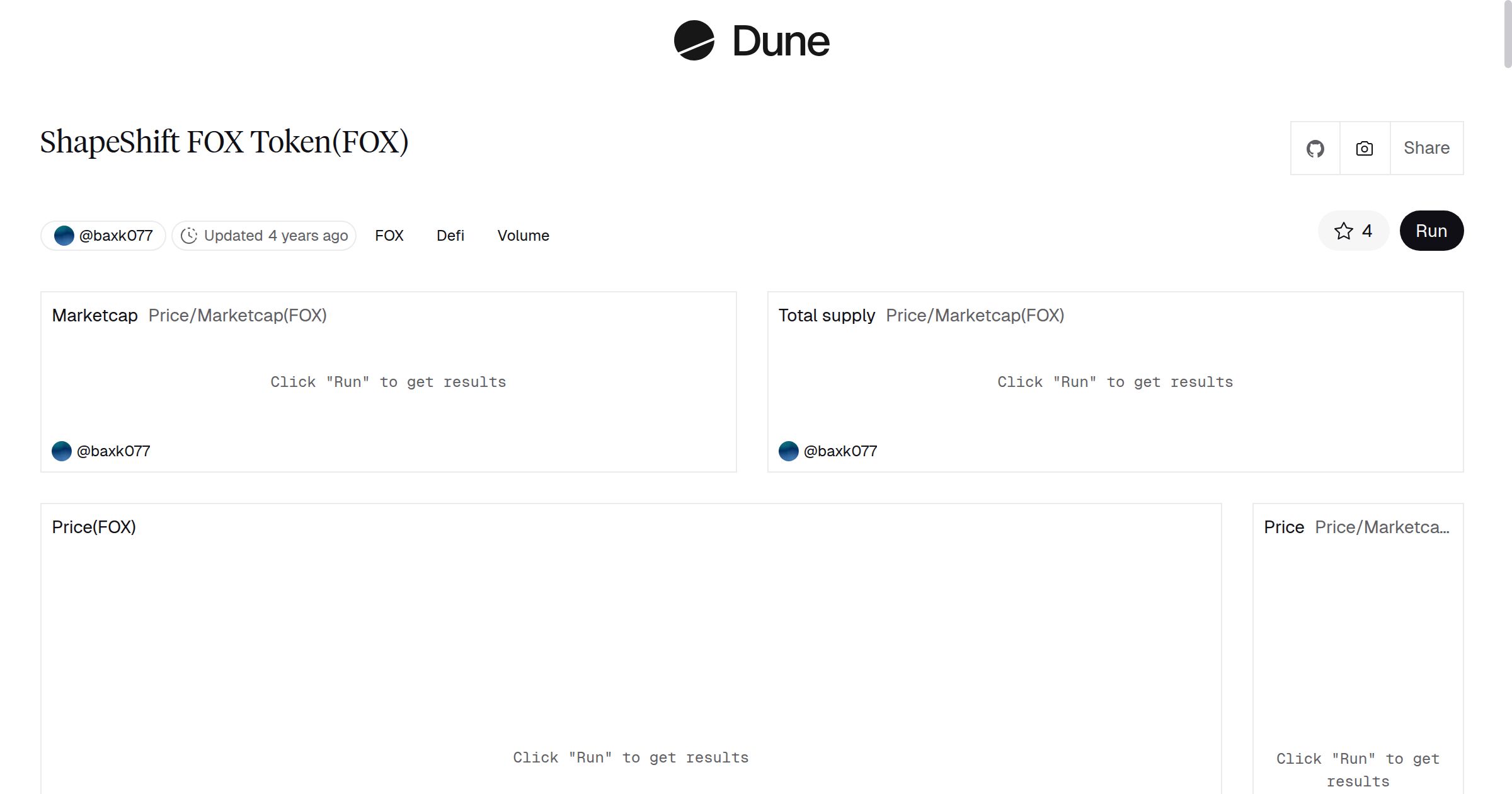Click avatar in Total supply card footer

click(789, 451)
